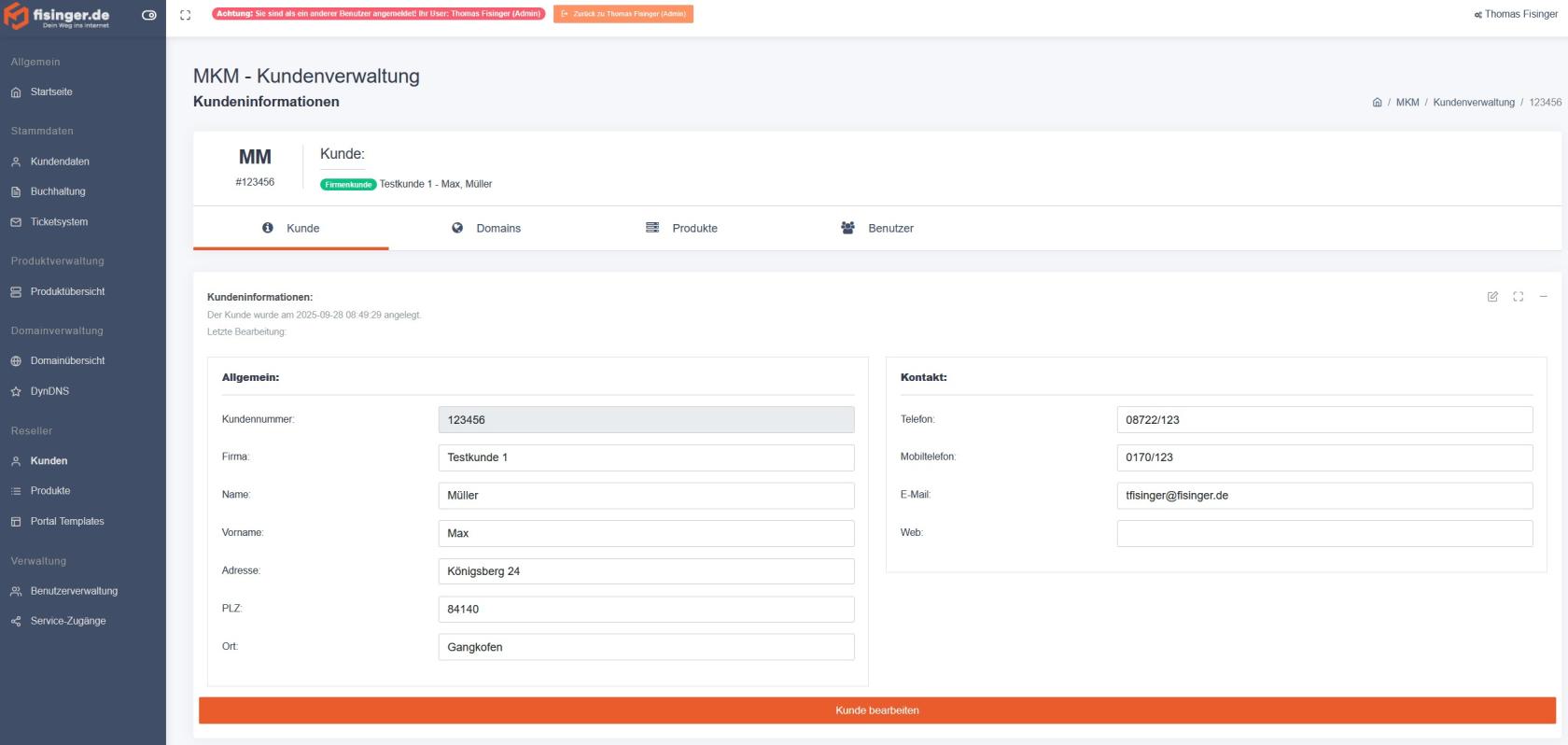Viewport: 1568px width, 745px height.
Task: Click the Benutzerverwaltung users icon
Action: click(x=16, y=592)
